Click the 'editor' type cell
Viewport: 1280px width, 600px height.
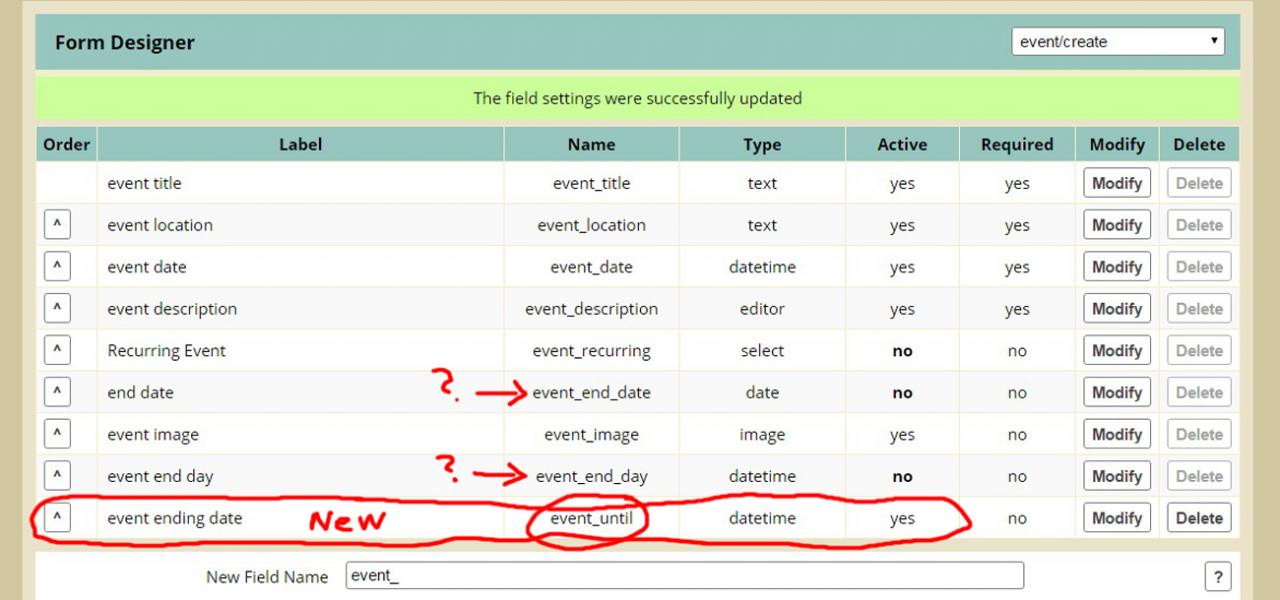pyautogui.click(x=762, y=309)
